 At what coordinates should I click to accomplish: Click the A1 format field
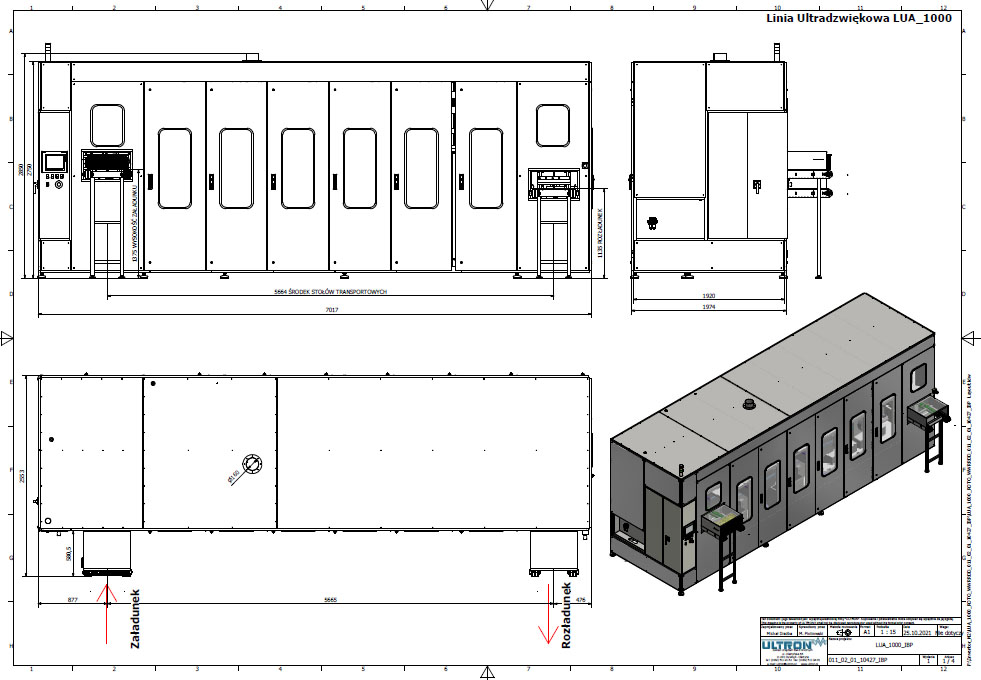click(x=866, y=632)
